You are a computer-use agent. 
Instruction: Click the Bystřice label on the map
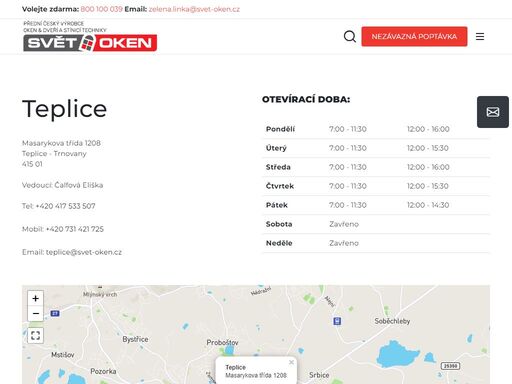pyautogui.click(x=135, y=339)
